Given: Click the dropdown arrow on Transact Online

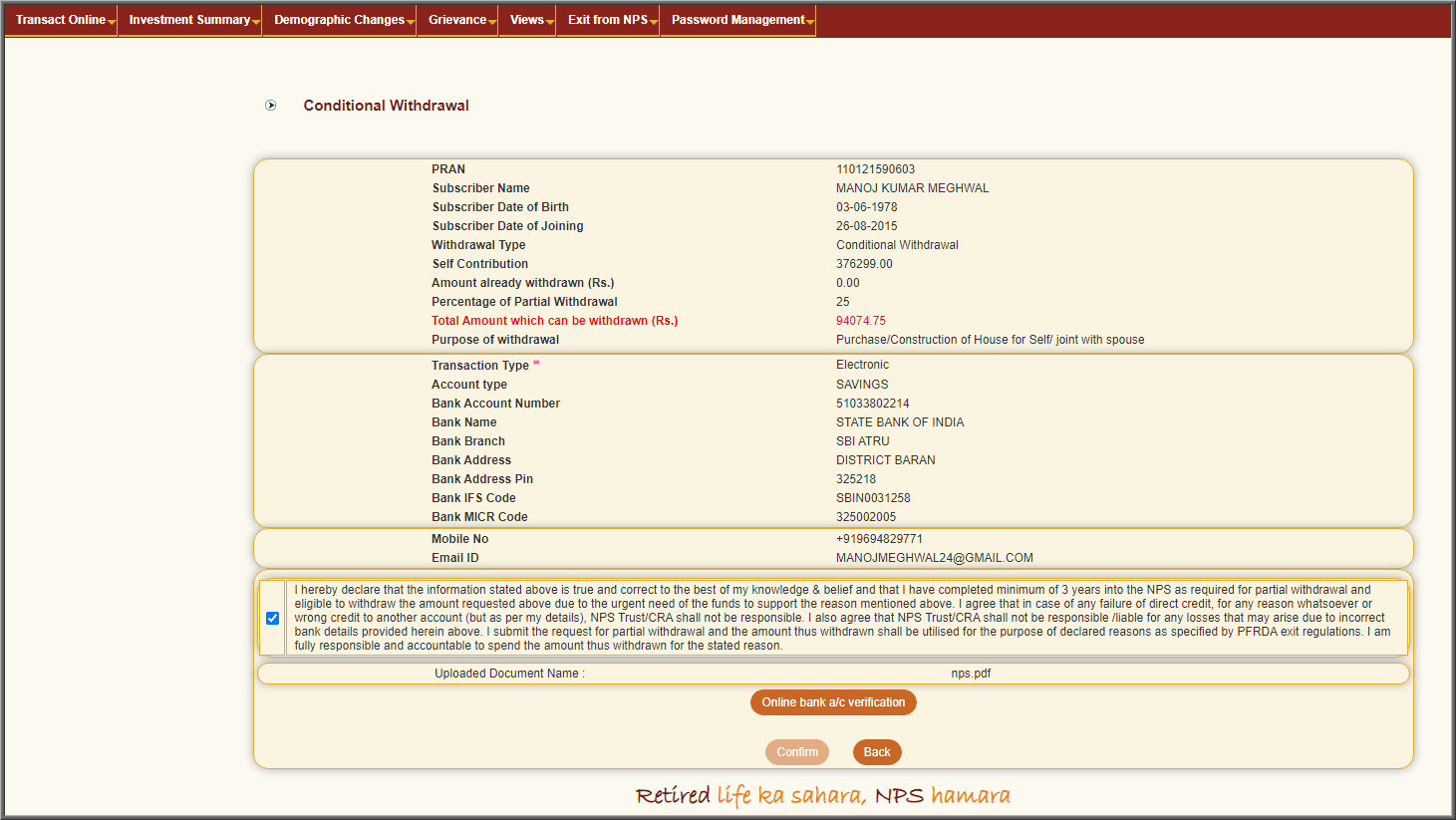Looking at the screenshot, I should point(111,19).
